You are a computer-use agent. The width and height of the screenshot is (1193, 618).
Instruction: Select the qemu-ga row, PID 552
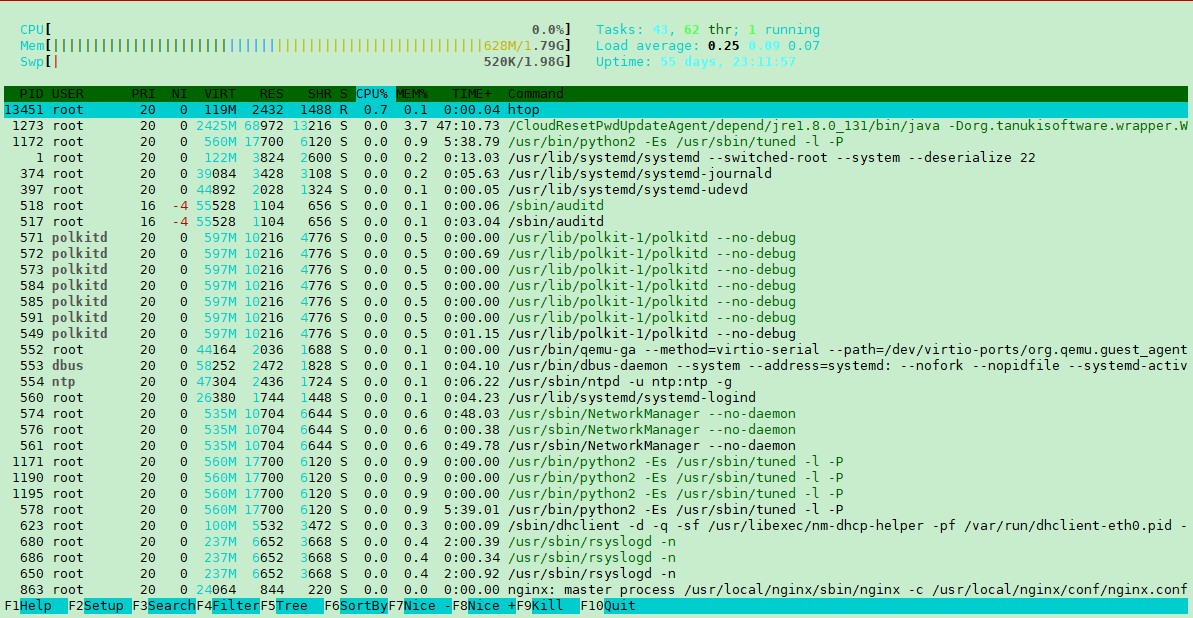click(596, 349)
